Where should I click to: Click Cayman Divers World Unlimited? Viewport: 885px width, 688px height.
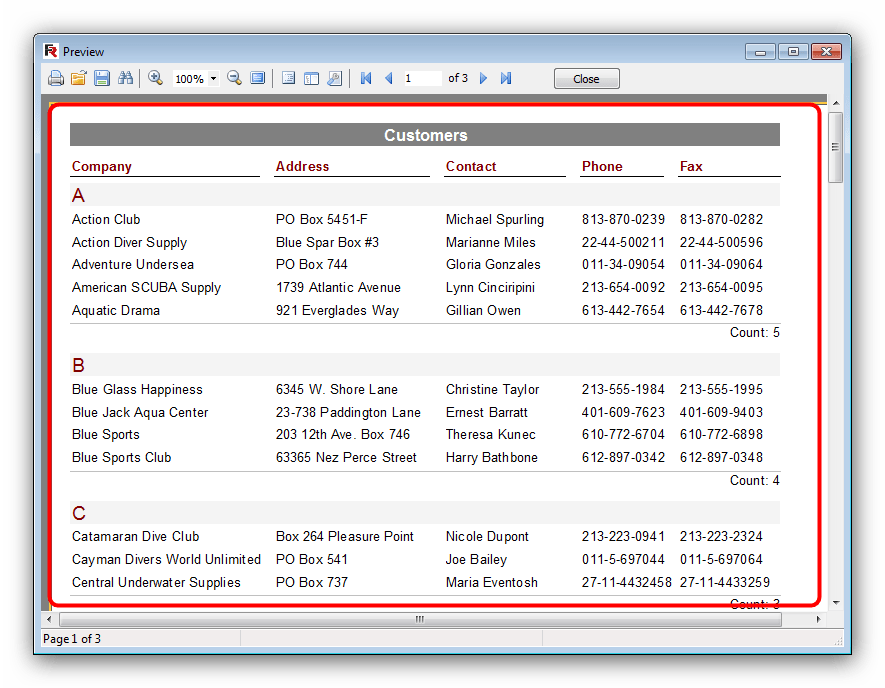(x=166, y=560)
